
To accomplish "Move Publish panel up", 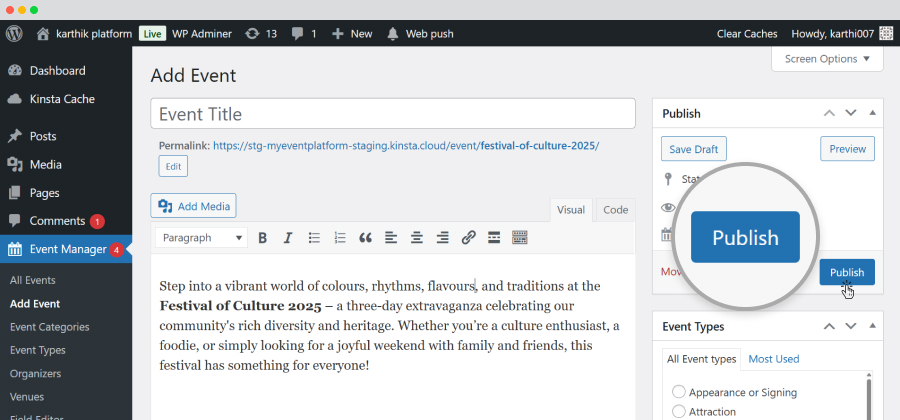I will pos(829,113).
